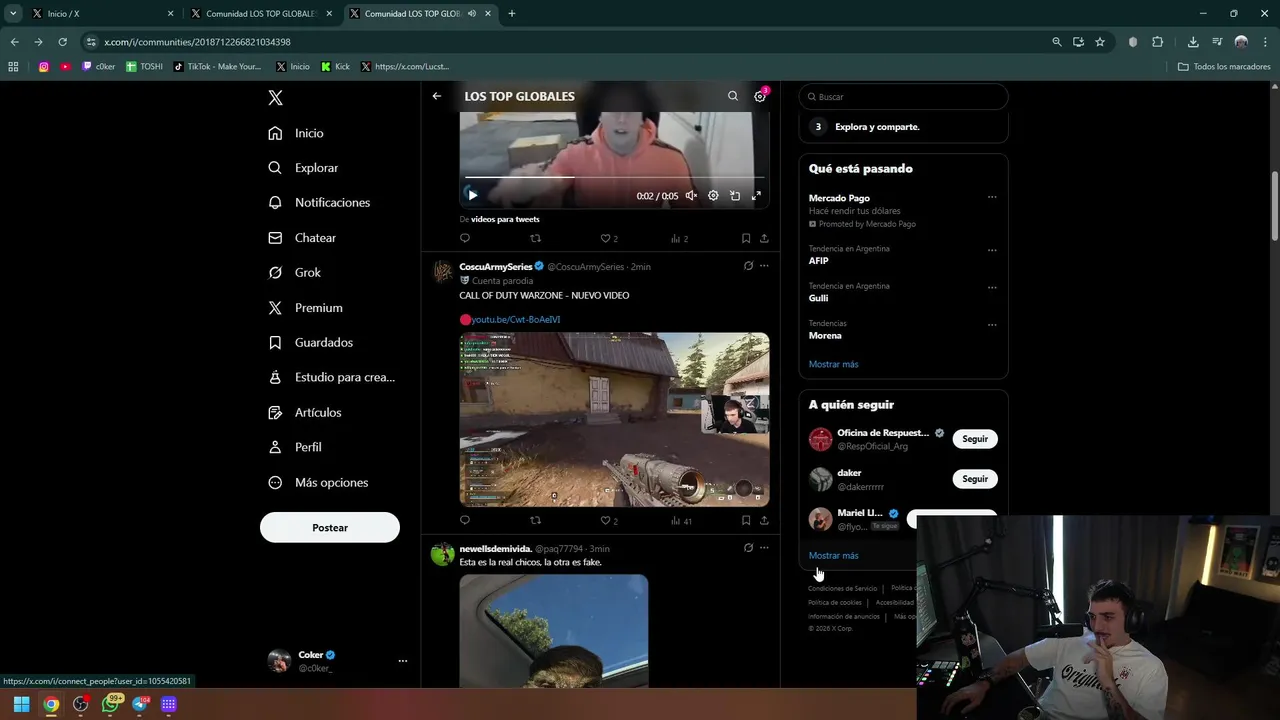Viewport: 1280px width, 720px height.
Task: Click the Postear button
Action: (330, 527)
